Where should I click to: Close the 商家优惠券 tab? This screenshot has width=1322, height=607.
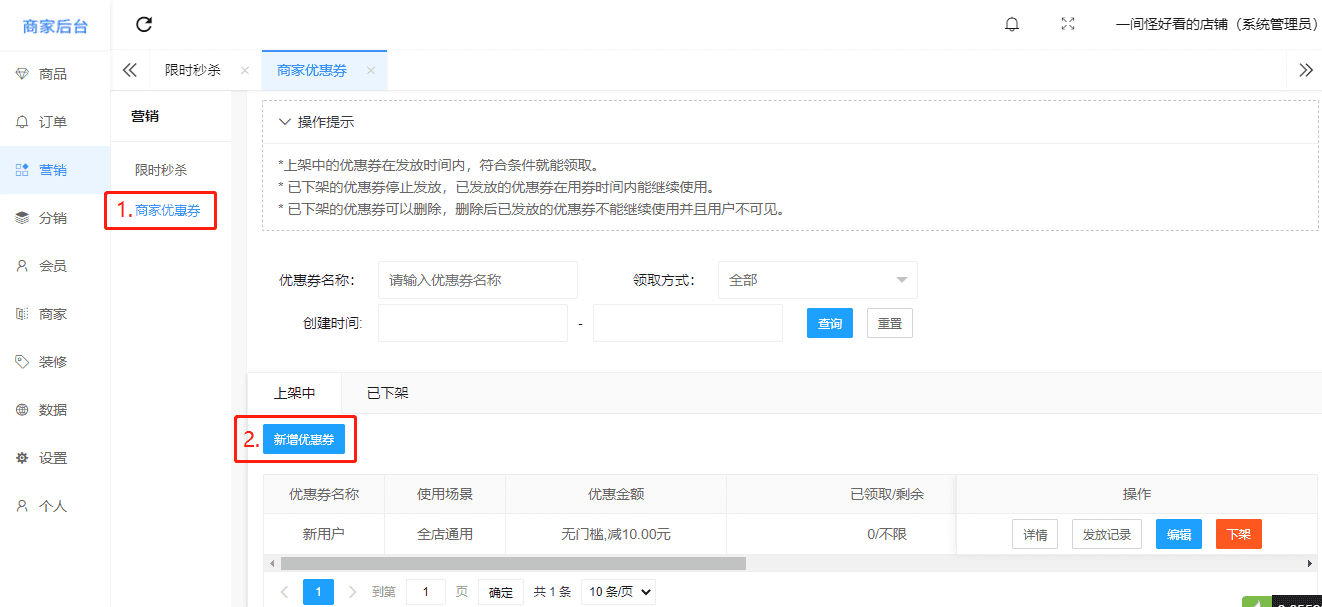pyautogui.click(x=371, y=71)
